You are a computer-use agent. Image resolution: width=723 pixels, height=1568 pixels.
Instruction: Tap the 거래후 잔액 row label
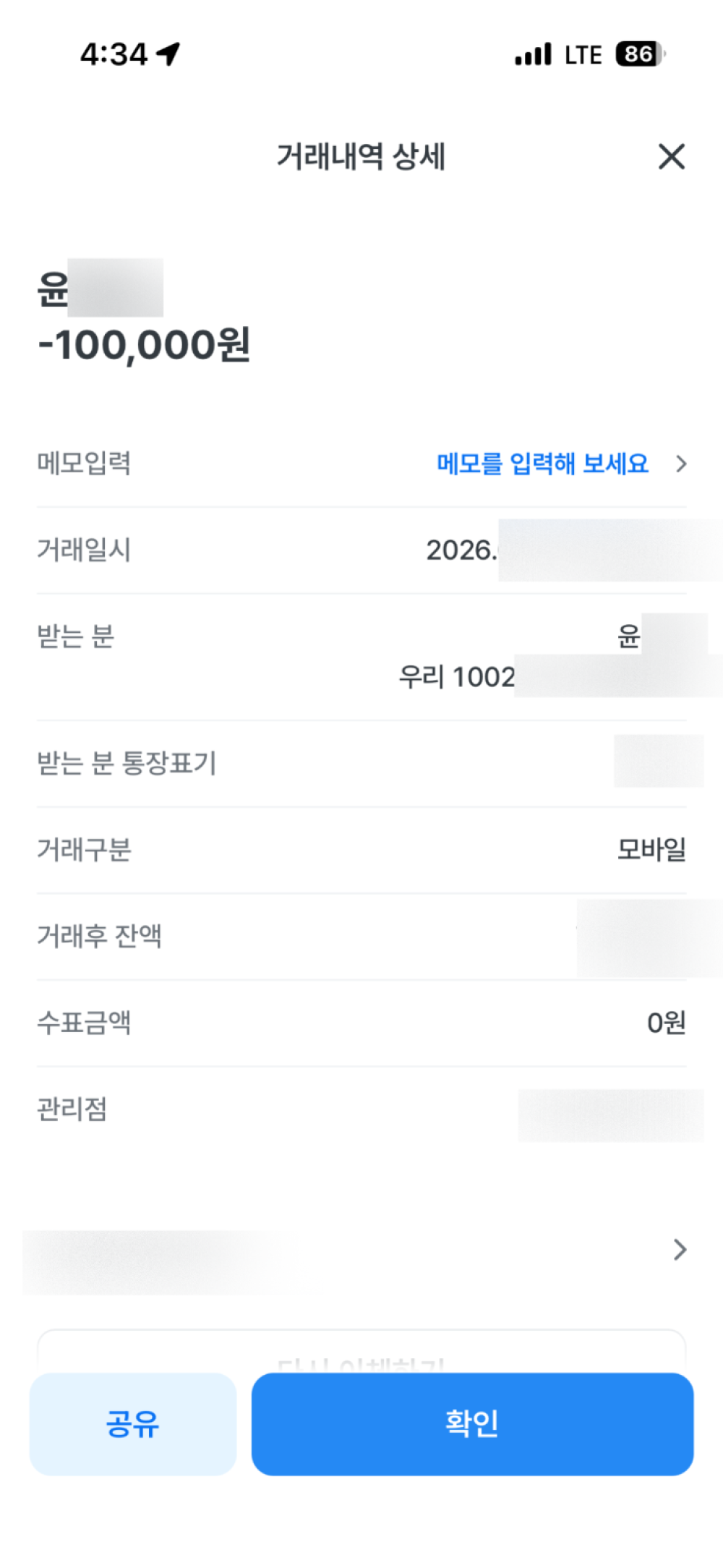pyautogui.click(x=99, y=936)
